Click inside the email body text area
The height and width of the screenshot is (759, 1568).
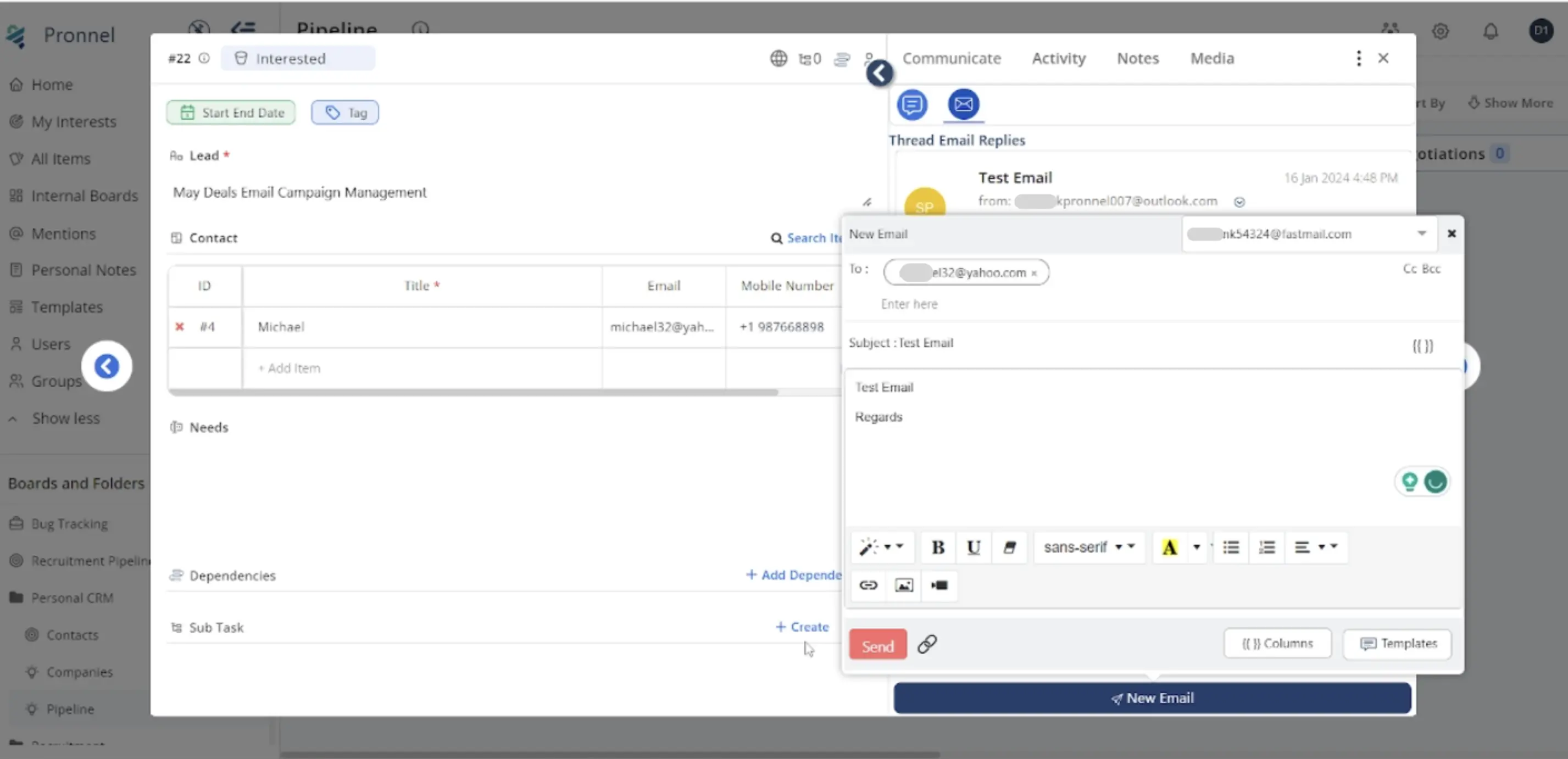tap(1152, 448)
